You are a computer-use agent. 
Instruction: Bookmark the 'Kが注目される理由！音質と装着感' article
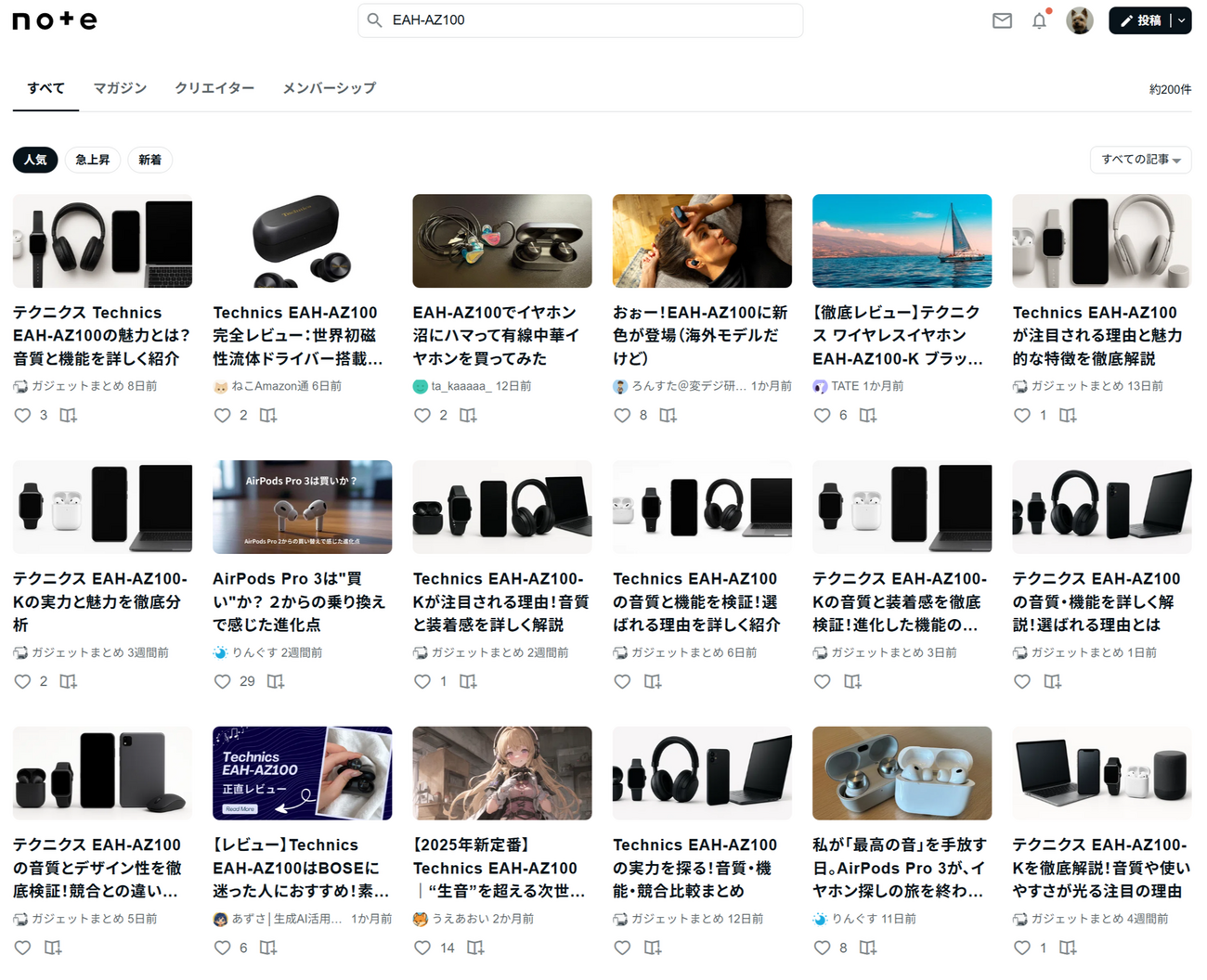tap(468, 682)
